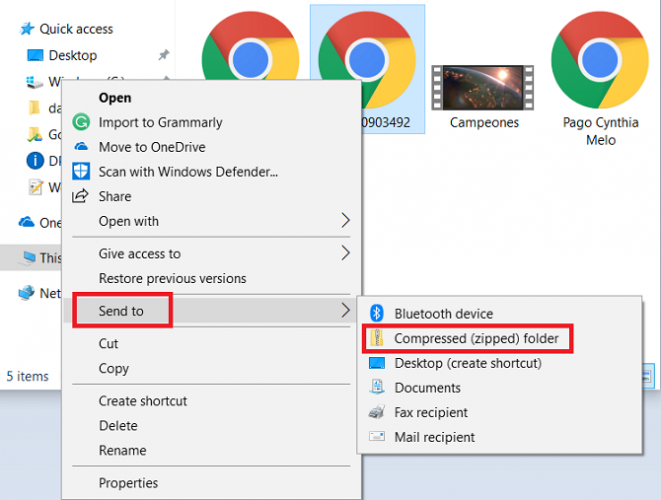
Task: Expand the Give access to submenu arrow
Action: click(345, 253)
